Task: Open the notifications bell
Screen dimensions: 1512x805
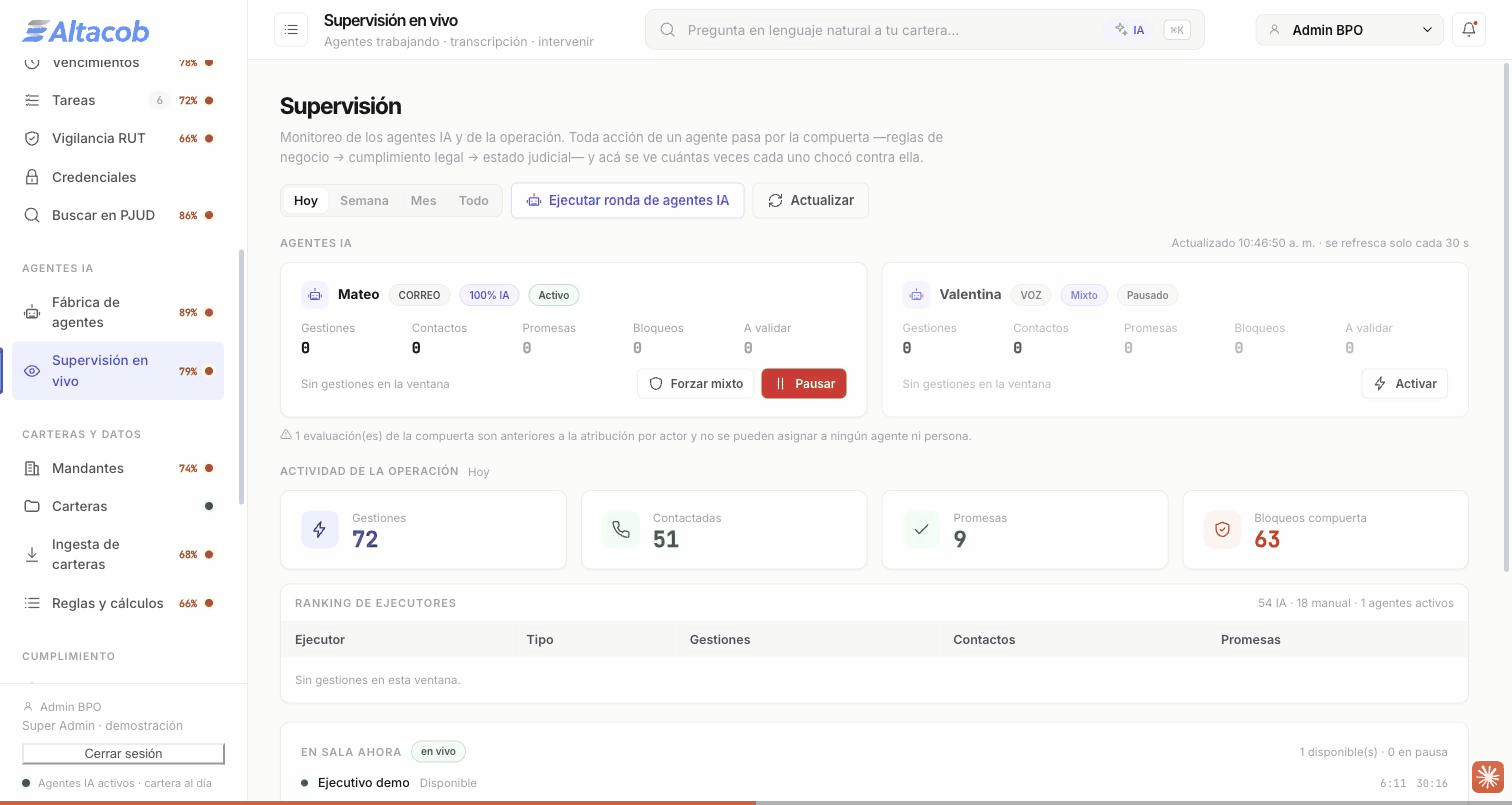Action: pos(1468,30)
